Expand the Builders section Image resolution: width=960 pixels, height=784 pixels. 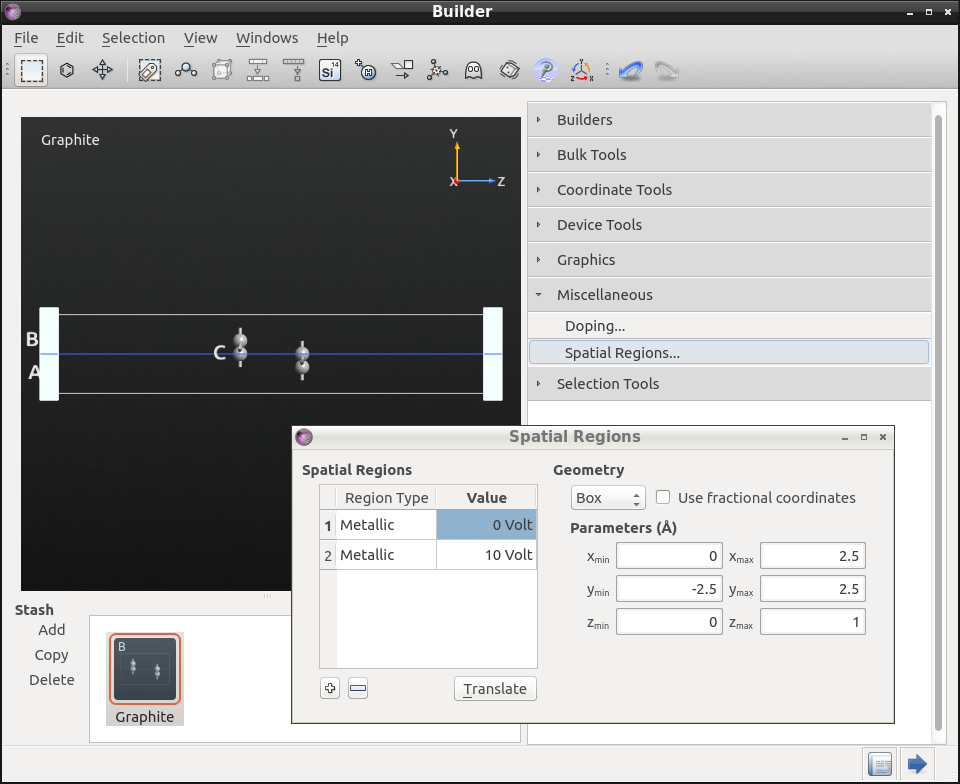coord(729,120)
